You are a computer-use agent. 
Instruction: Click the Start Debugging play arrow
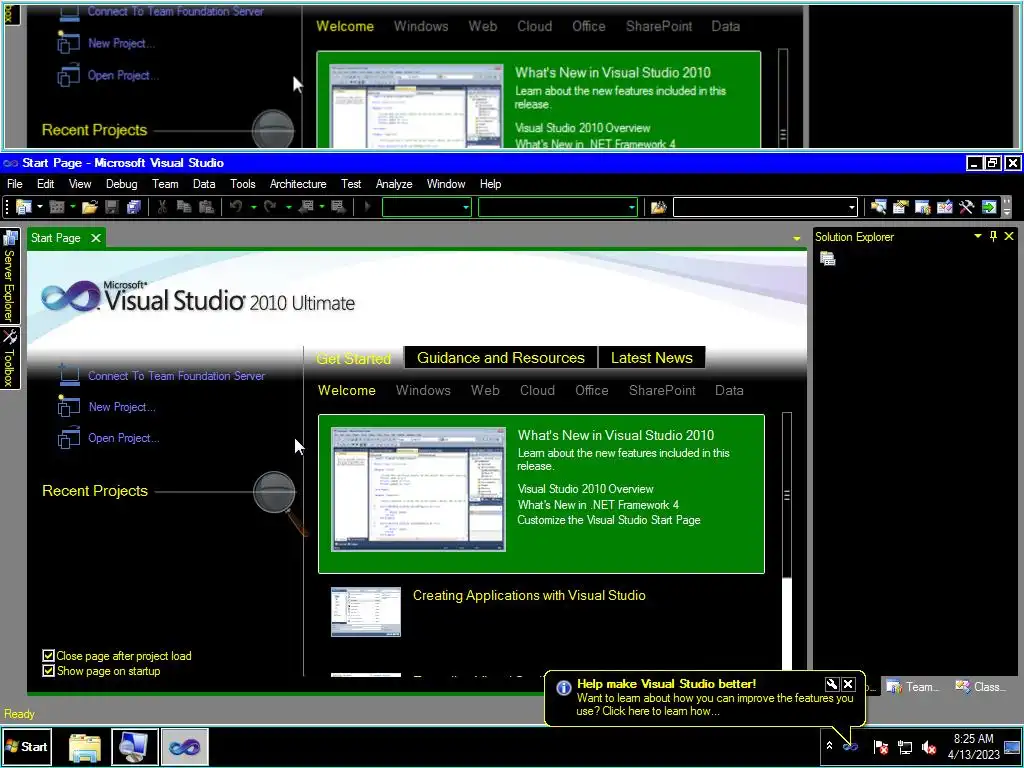click(367, 207)
